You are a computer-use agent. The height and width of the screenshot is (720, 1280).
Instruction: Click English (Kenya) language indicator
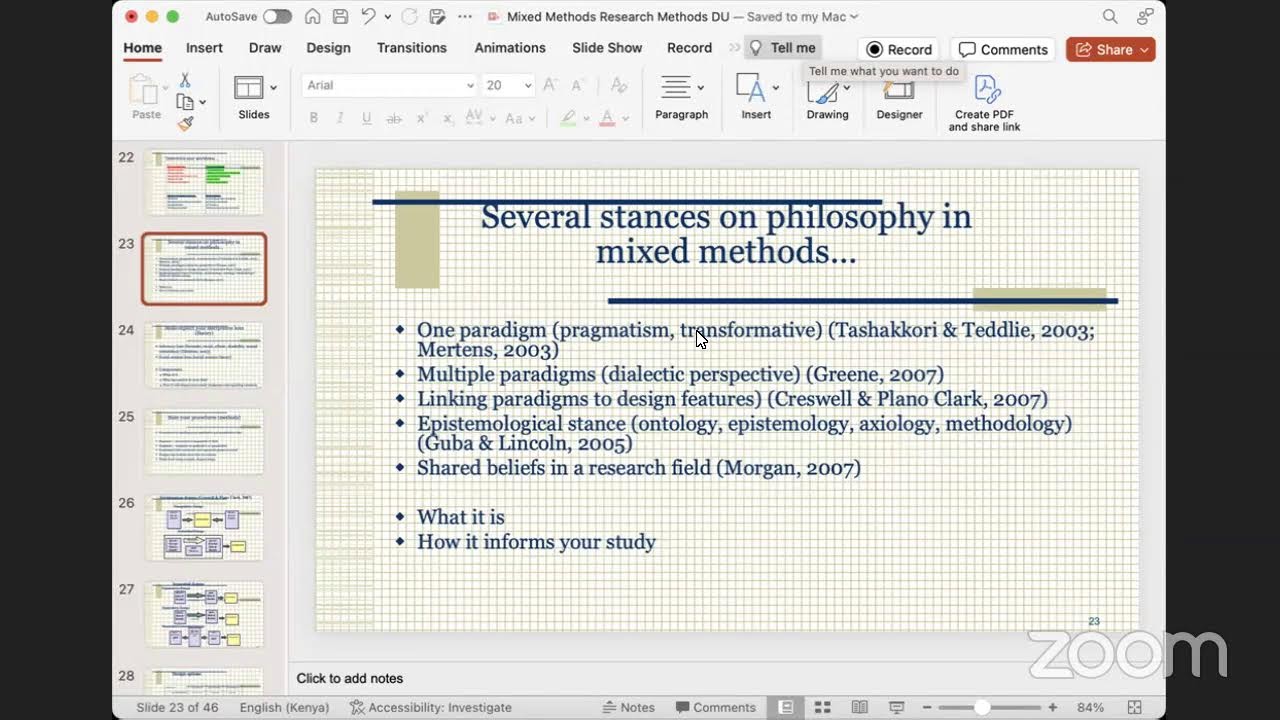pyautogui.click(x=285, y=707)
